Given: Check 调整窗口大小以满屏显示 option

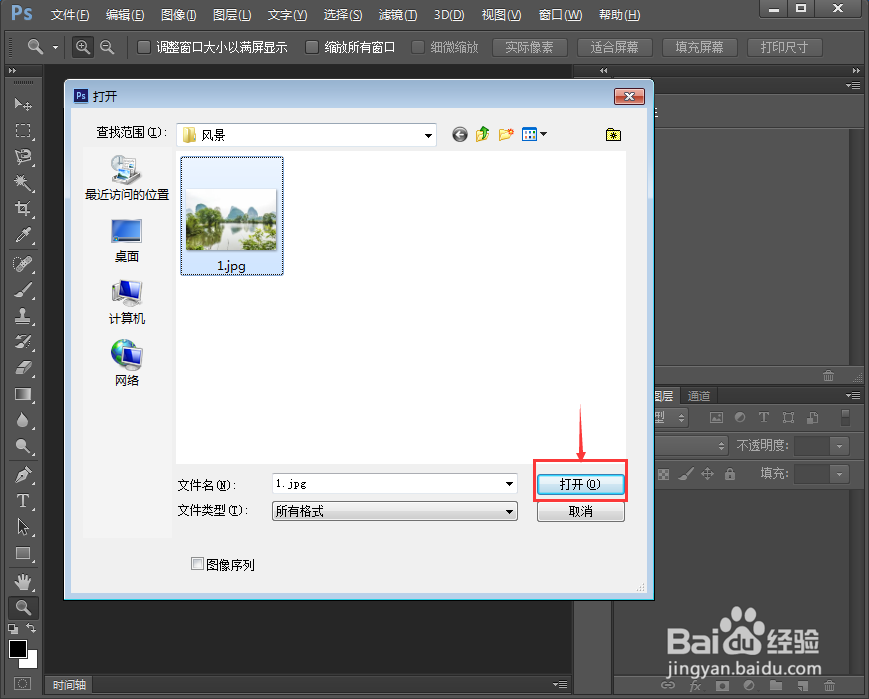Looking at the screenshot, I should click(143, 46).
